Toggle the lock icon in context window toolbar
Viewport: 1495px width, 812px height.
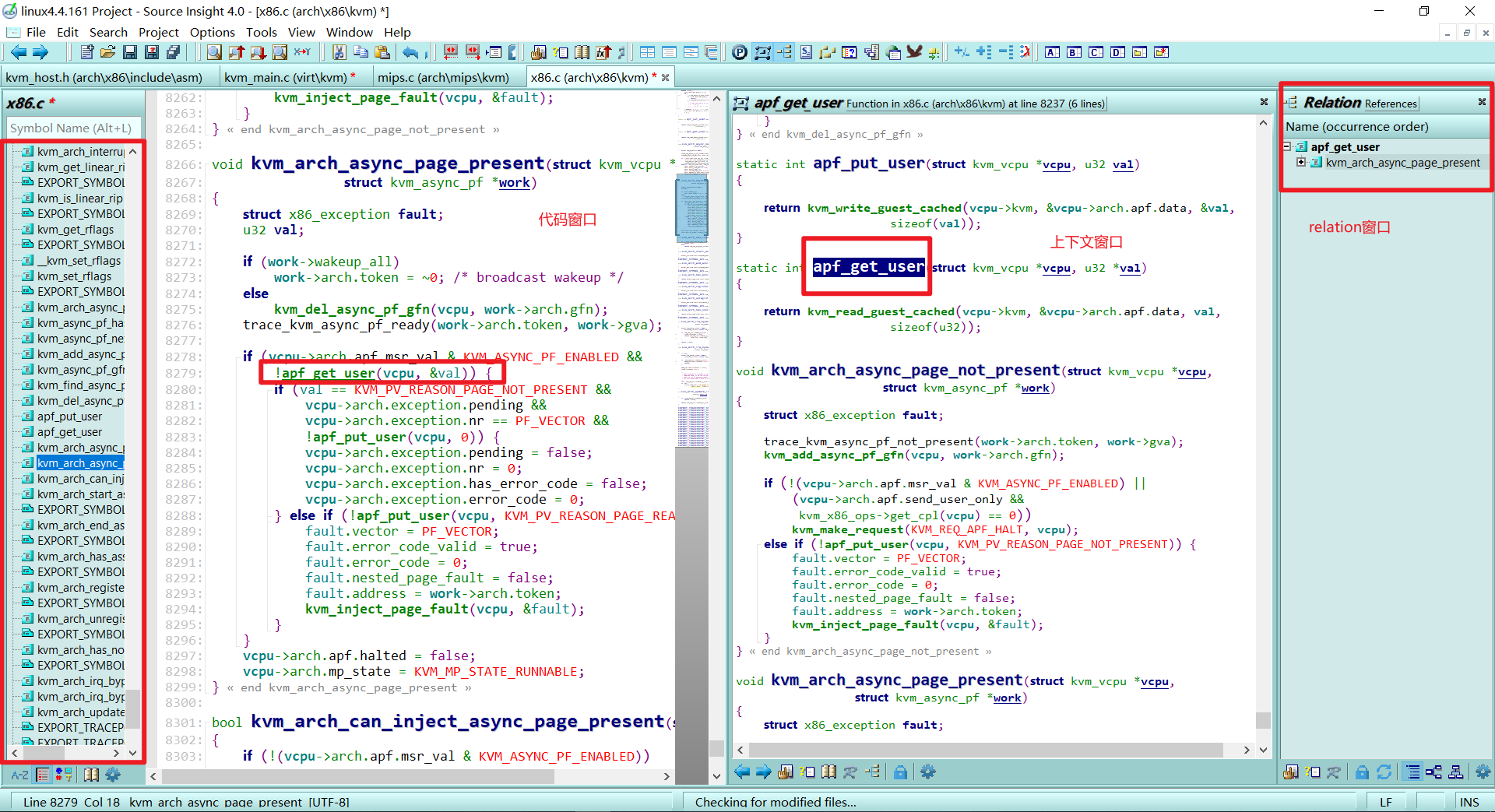click(x=900, y=772)
